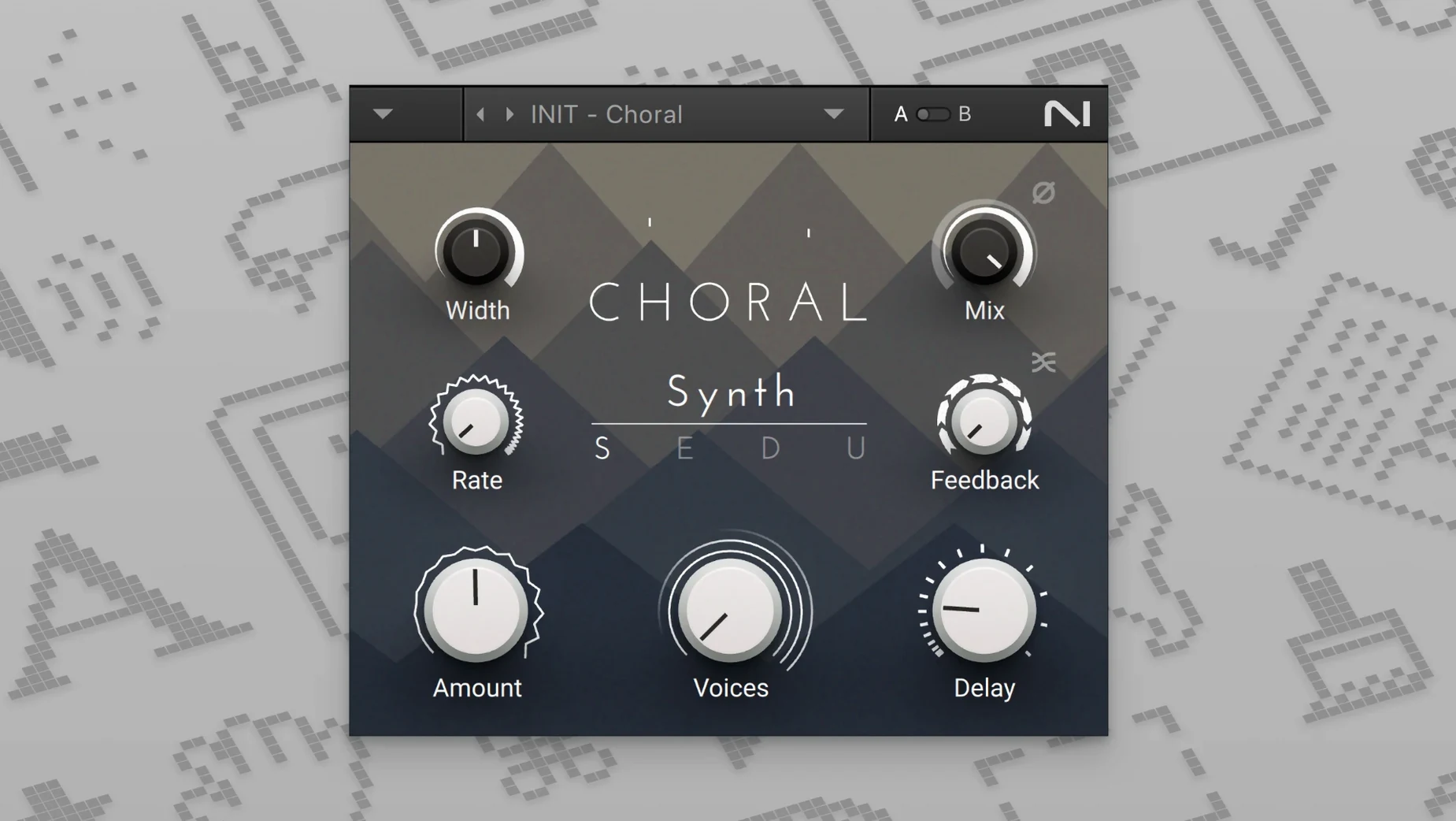Screen dimensions: 1456x821
Task: Expand the preset list dropdown arrow
Action: (x=834, y=114)
